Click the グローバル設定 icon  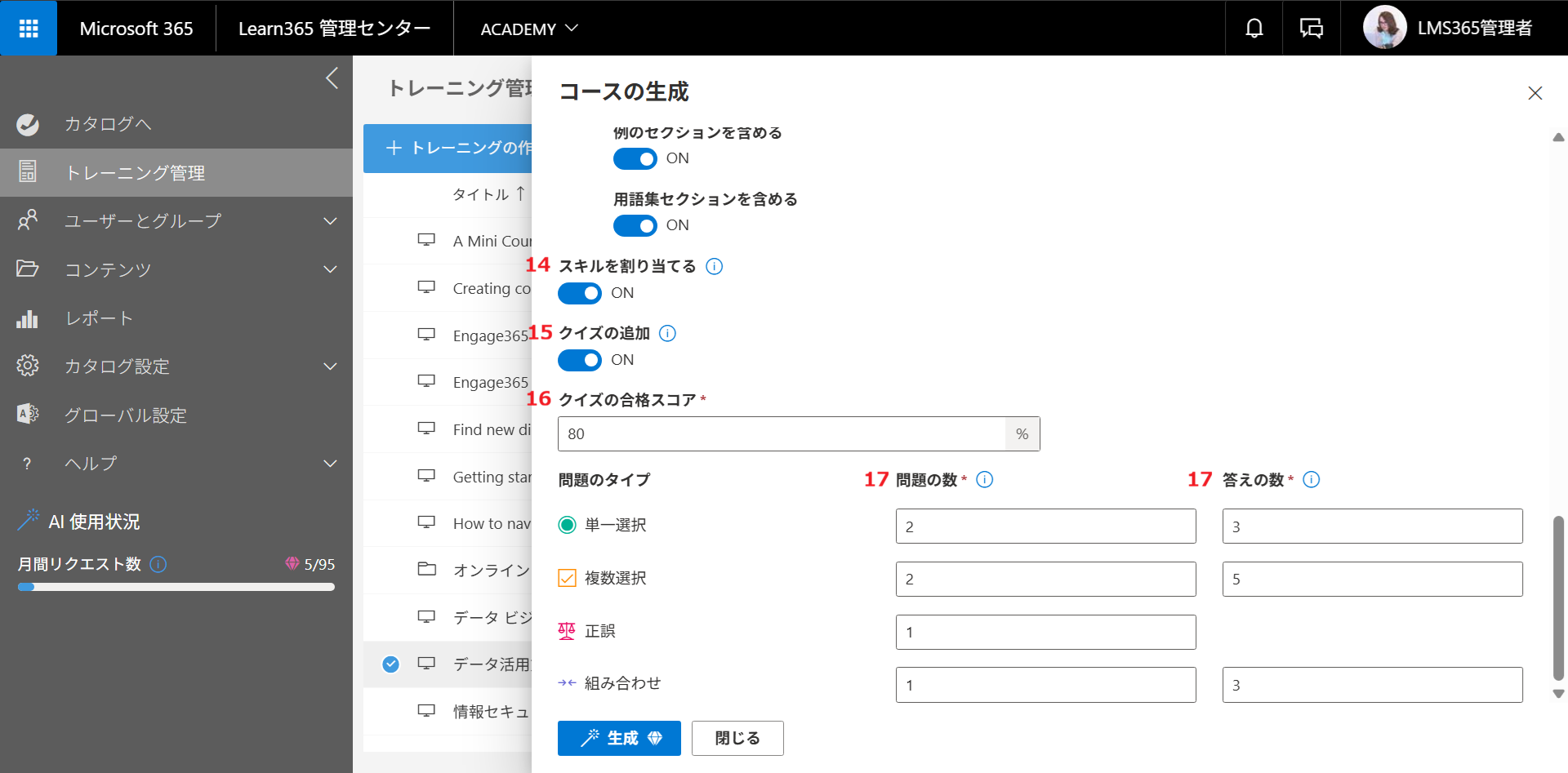[28, 414]
